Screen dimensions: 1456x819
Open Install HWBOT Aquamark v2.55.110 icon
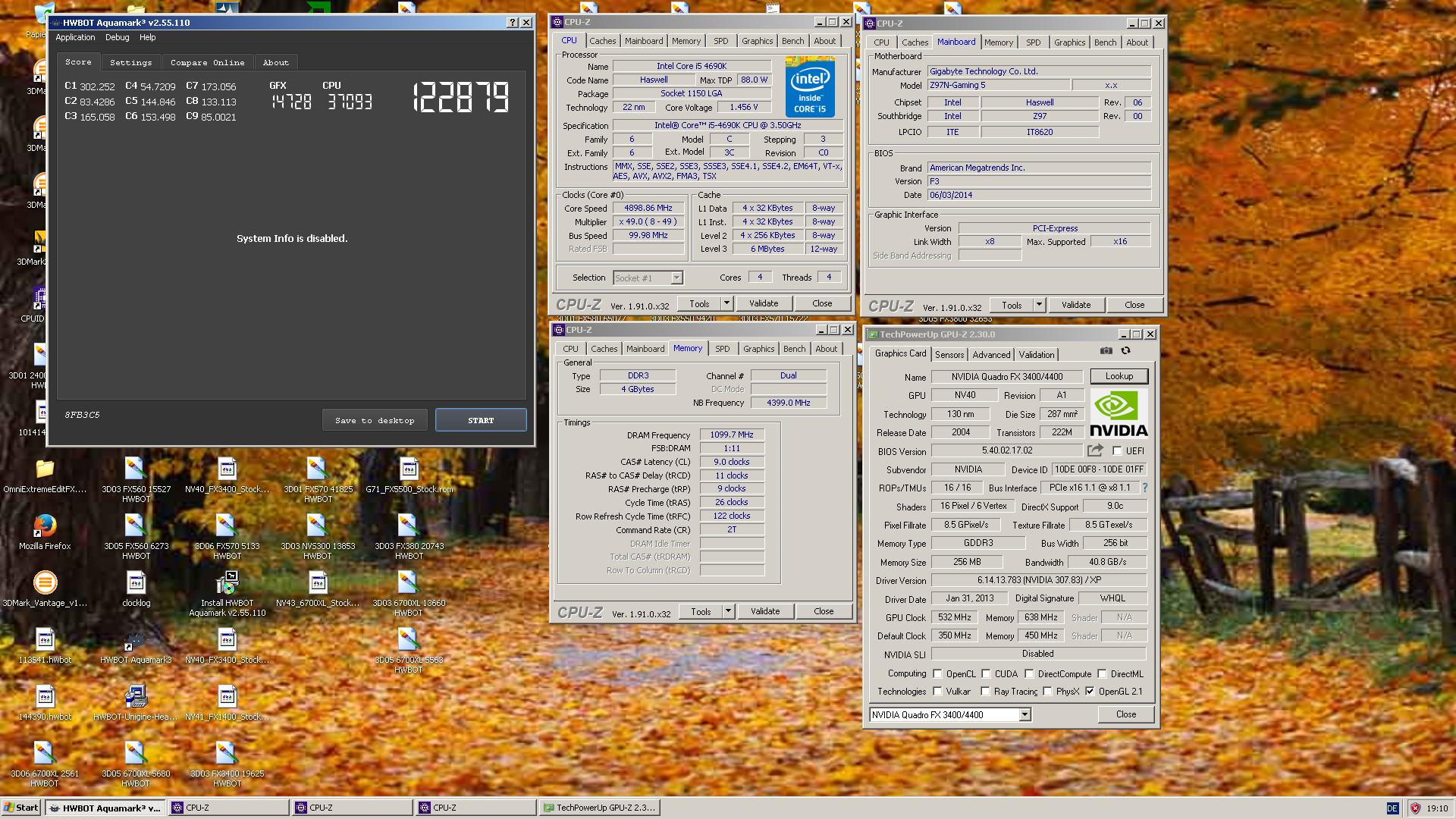[x=227, y=593]
